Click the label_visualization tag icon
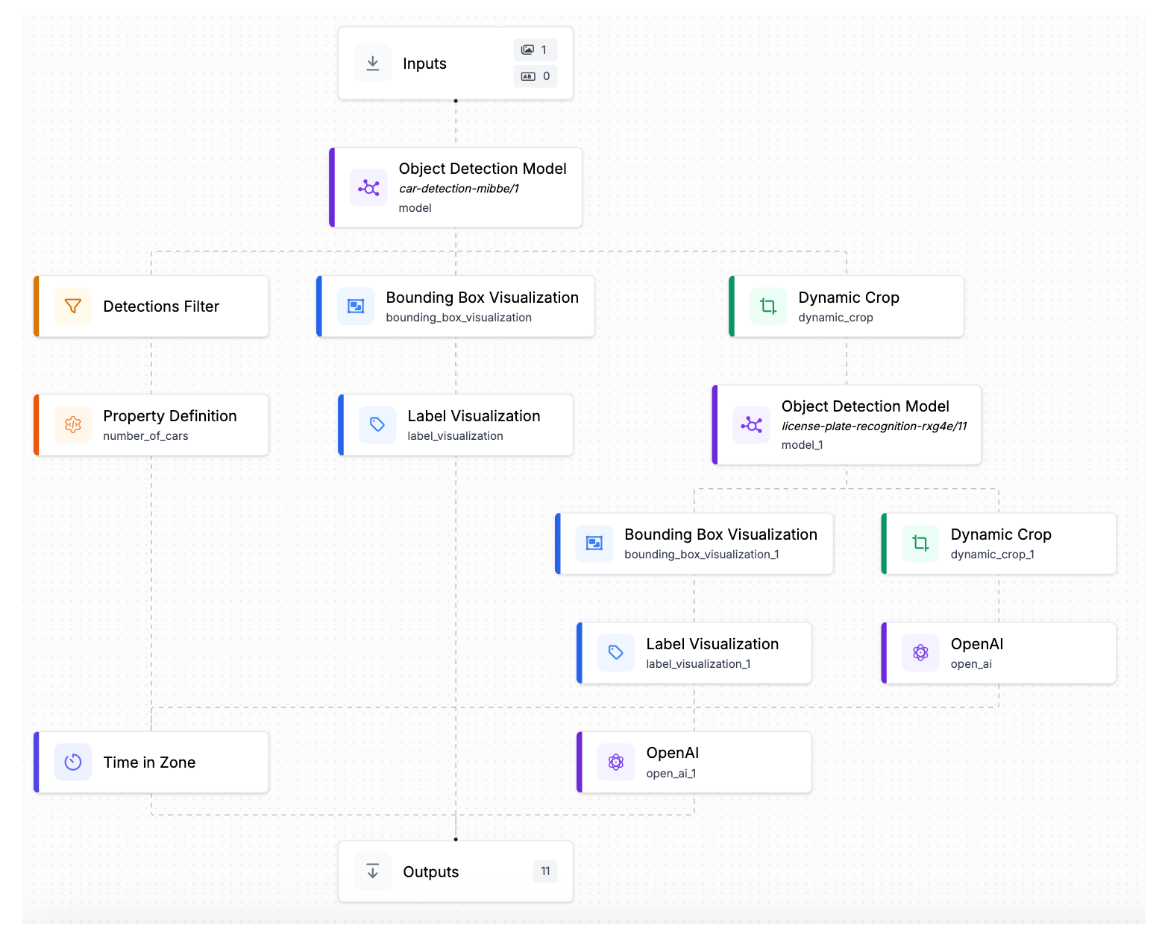Viewport: 1154px width, 928px height. point(377,425)
